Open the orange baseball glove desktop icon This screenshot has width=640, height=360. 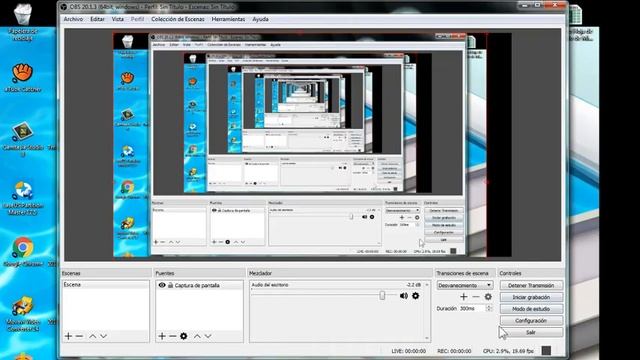22,78
